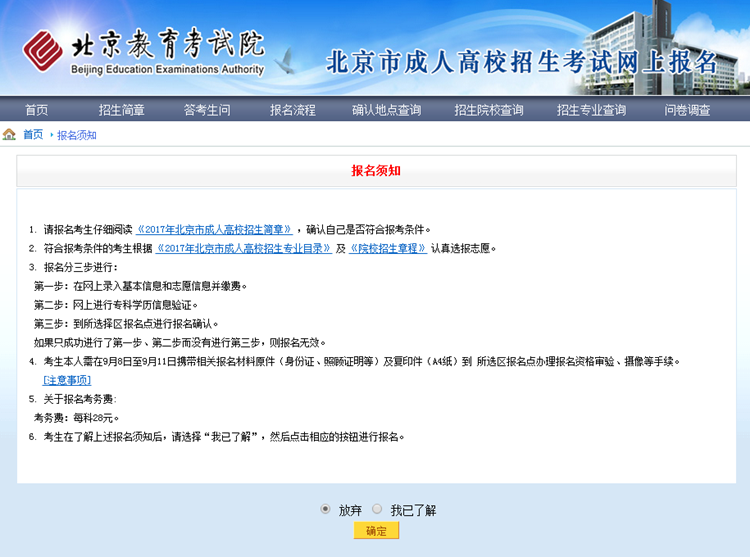Click 招生专业查询 in the navigation bar
Image resolution: width=750 pixels, height=557 pixels.
click(x=591, y=110)
